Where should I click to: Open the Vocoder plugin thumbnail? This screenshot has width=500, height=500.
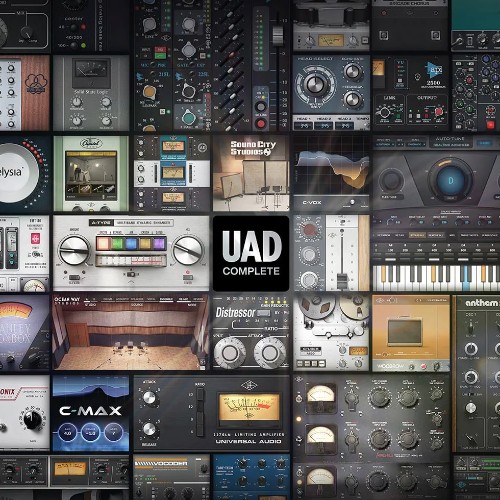(x=171, y=477)
